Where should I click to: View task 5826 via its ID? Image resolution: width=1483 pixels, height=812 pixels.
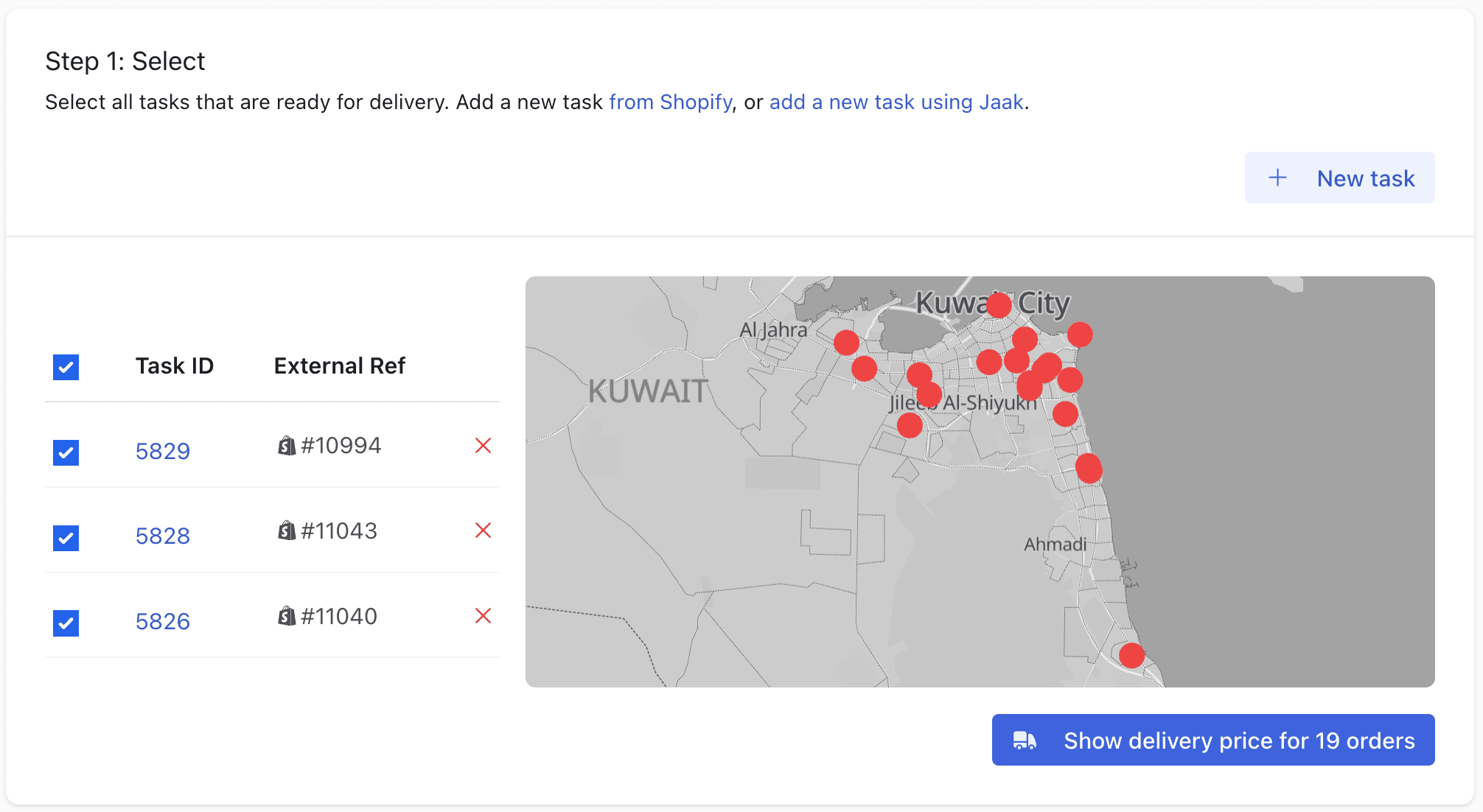(163, 621)
